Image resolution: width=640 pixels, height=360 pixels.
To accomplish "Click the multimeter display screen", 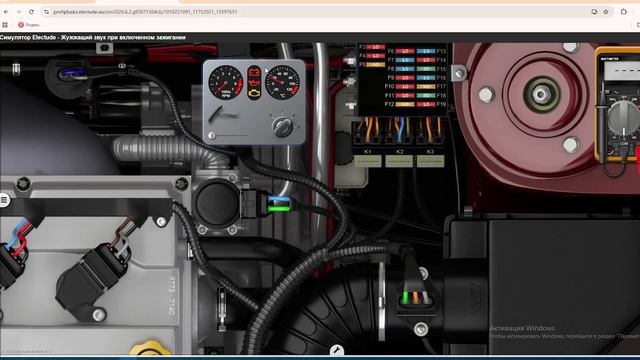I will 622,71.
